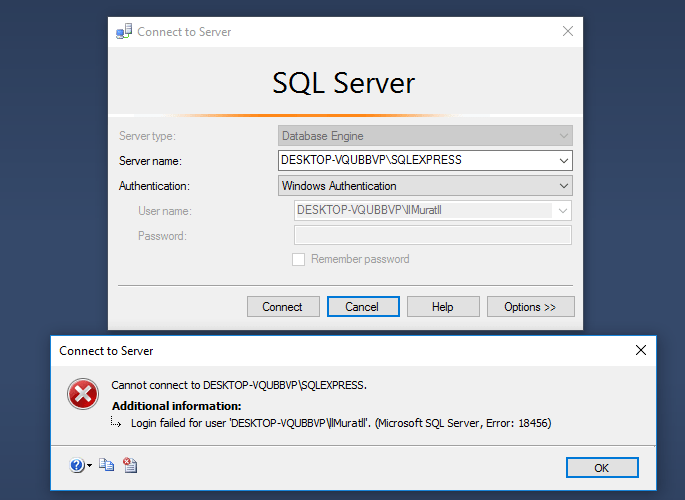Click the Authentication label

click(154, 186)
